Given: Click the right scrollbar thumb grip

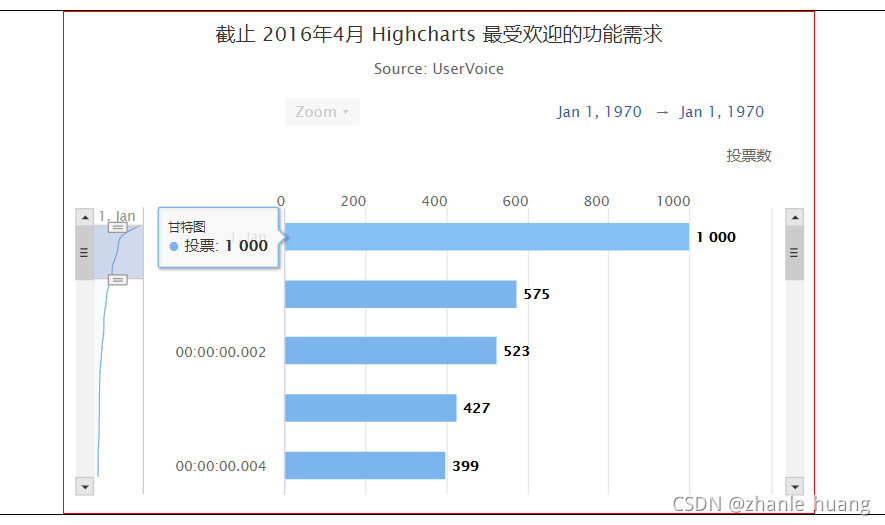Looking at the screenshot, I should coord(795,253).
